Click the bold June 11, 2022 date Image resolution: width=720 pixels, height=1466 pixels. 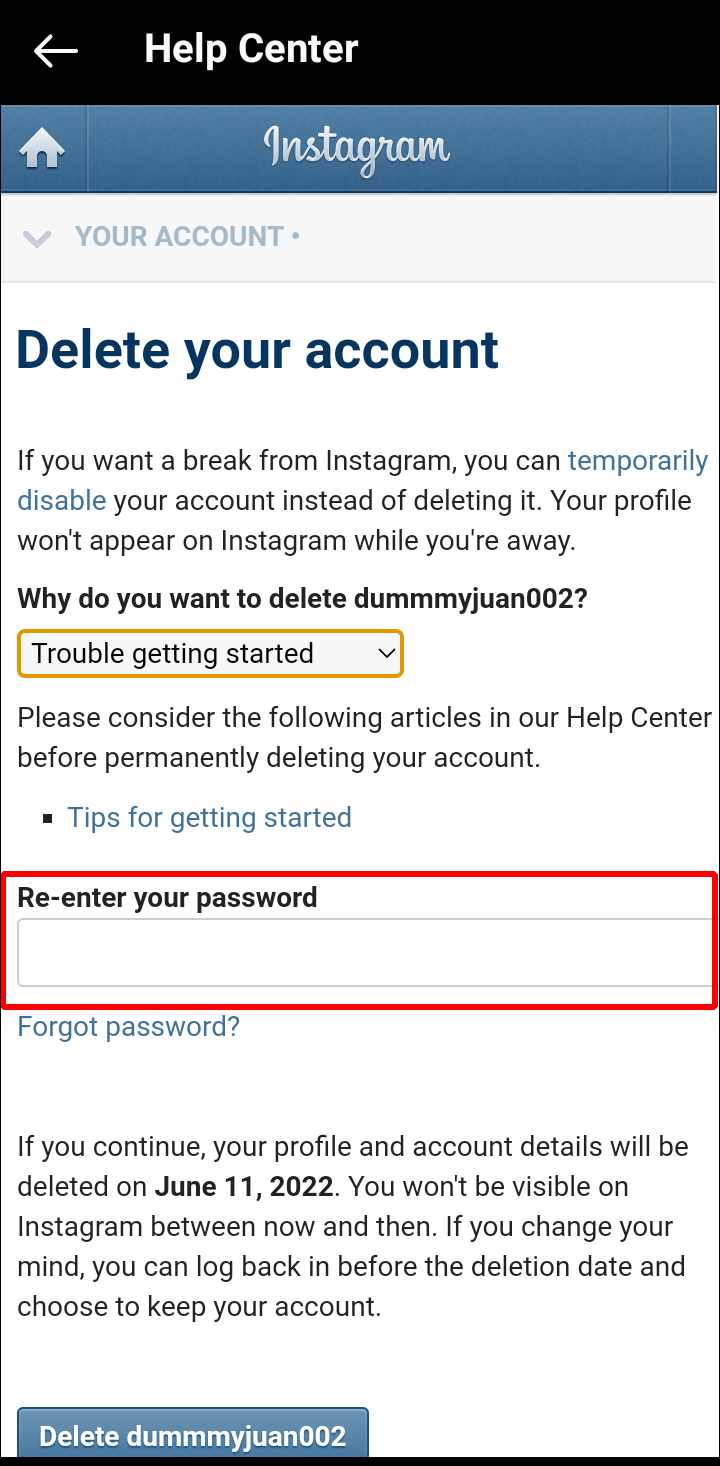point(243,1187)
